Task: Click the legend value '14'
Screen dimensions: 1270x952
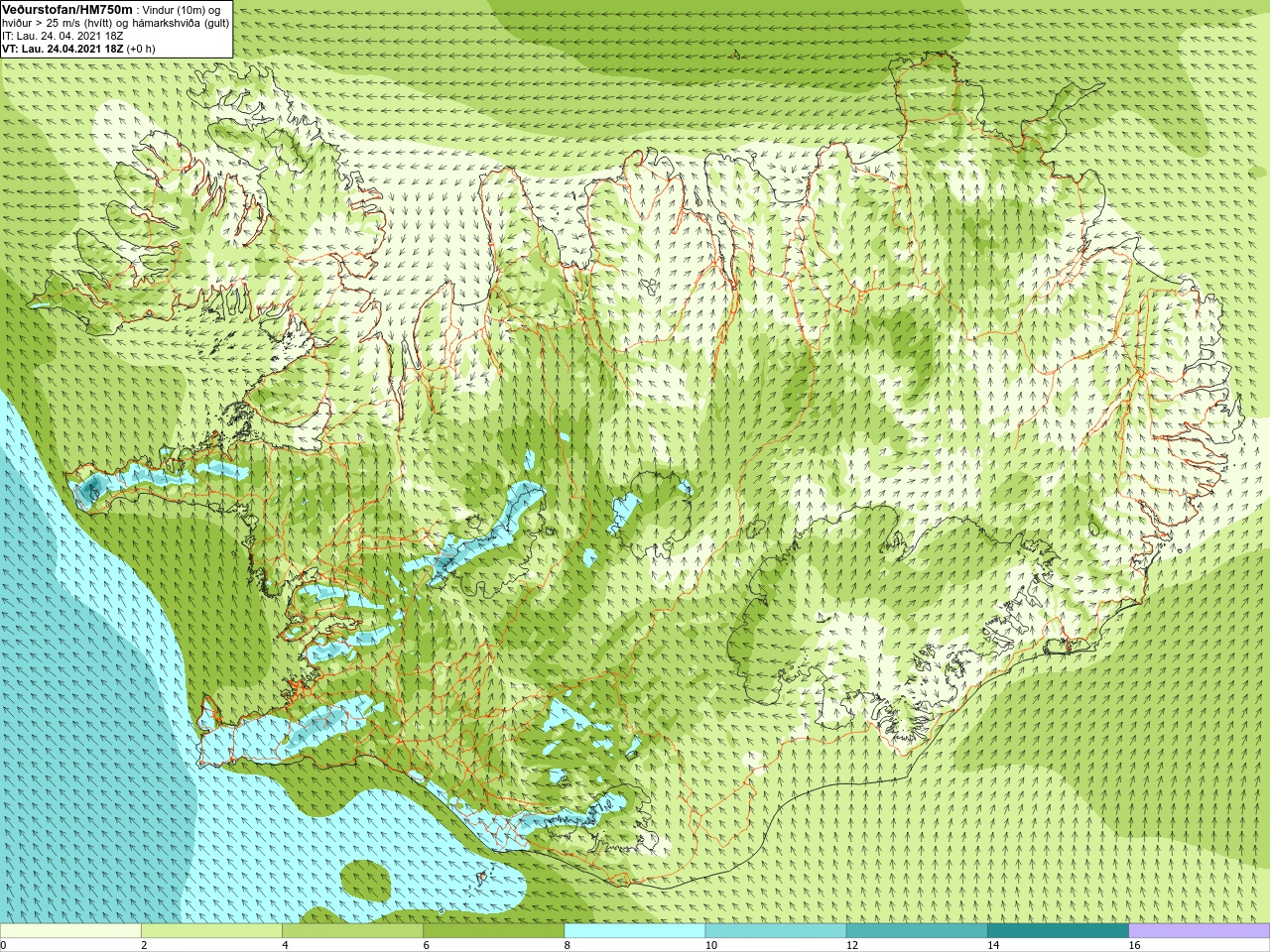Action: point(993,945)
